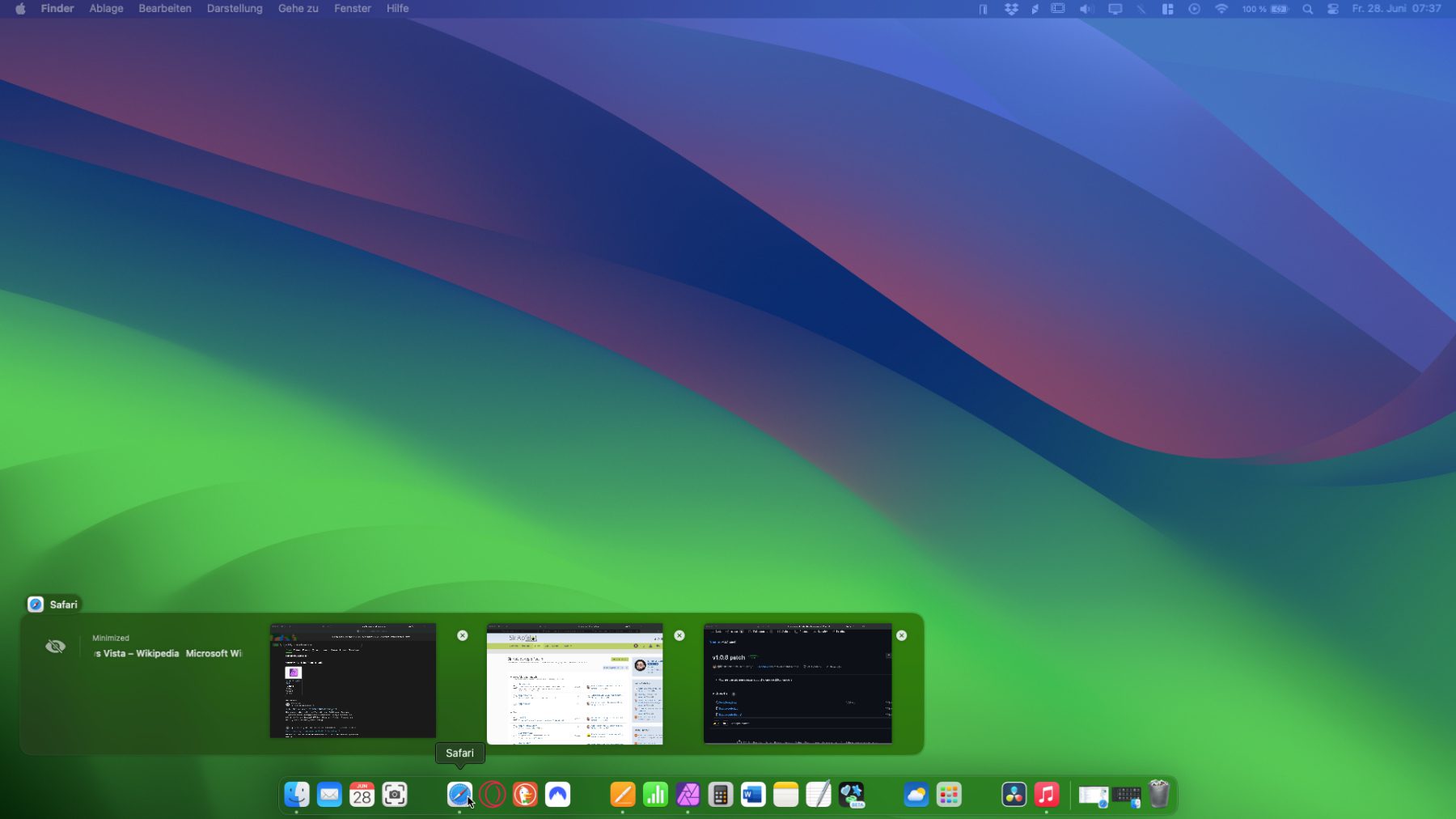The image size is (1456, 819).
Task: Open DaVinci Resolve in the Dock
Action: (x=1014, y=795)
